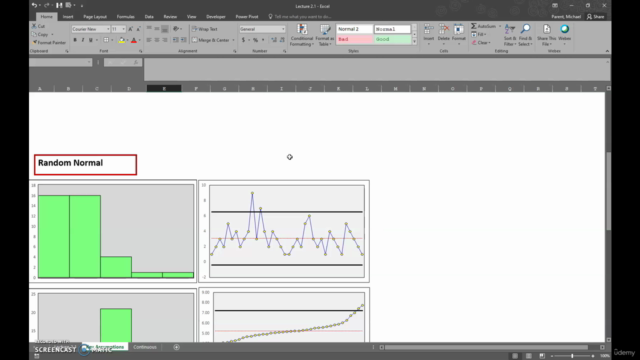Apply Accounting dollar number format
Screen dimensions: 640x360
(243, 40)
